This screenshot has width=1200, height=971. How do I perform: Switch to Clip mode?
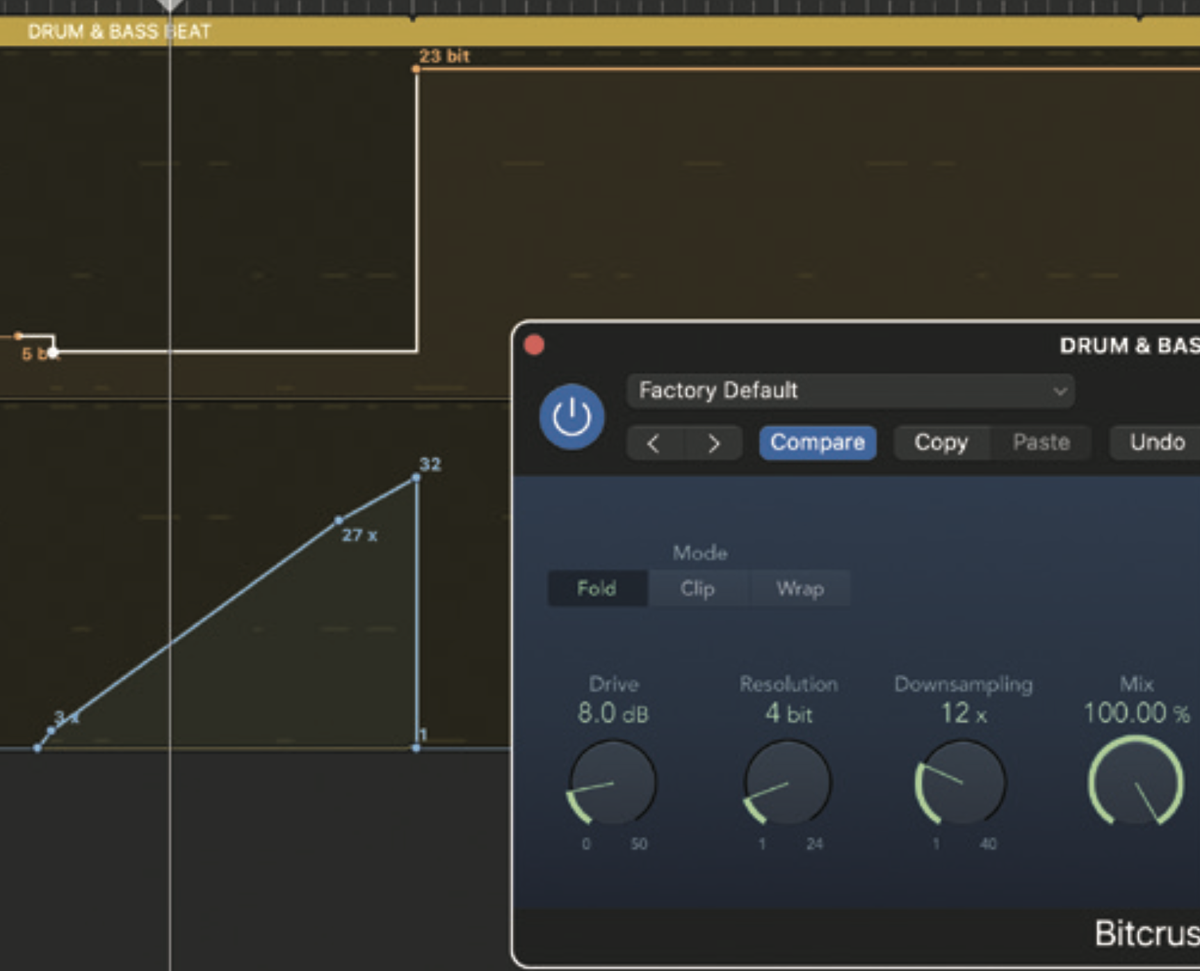698,589
